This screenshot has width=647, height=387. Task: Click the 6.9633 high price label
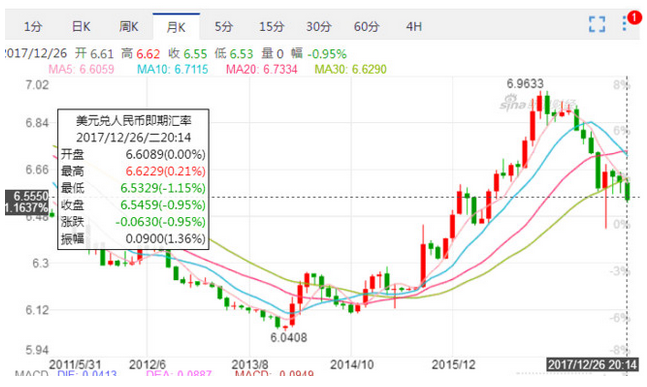525,84
